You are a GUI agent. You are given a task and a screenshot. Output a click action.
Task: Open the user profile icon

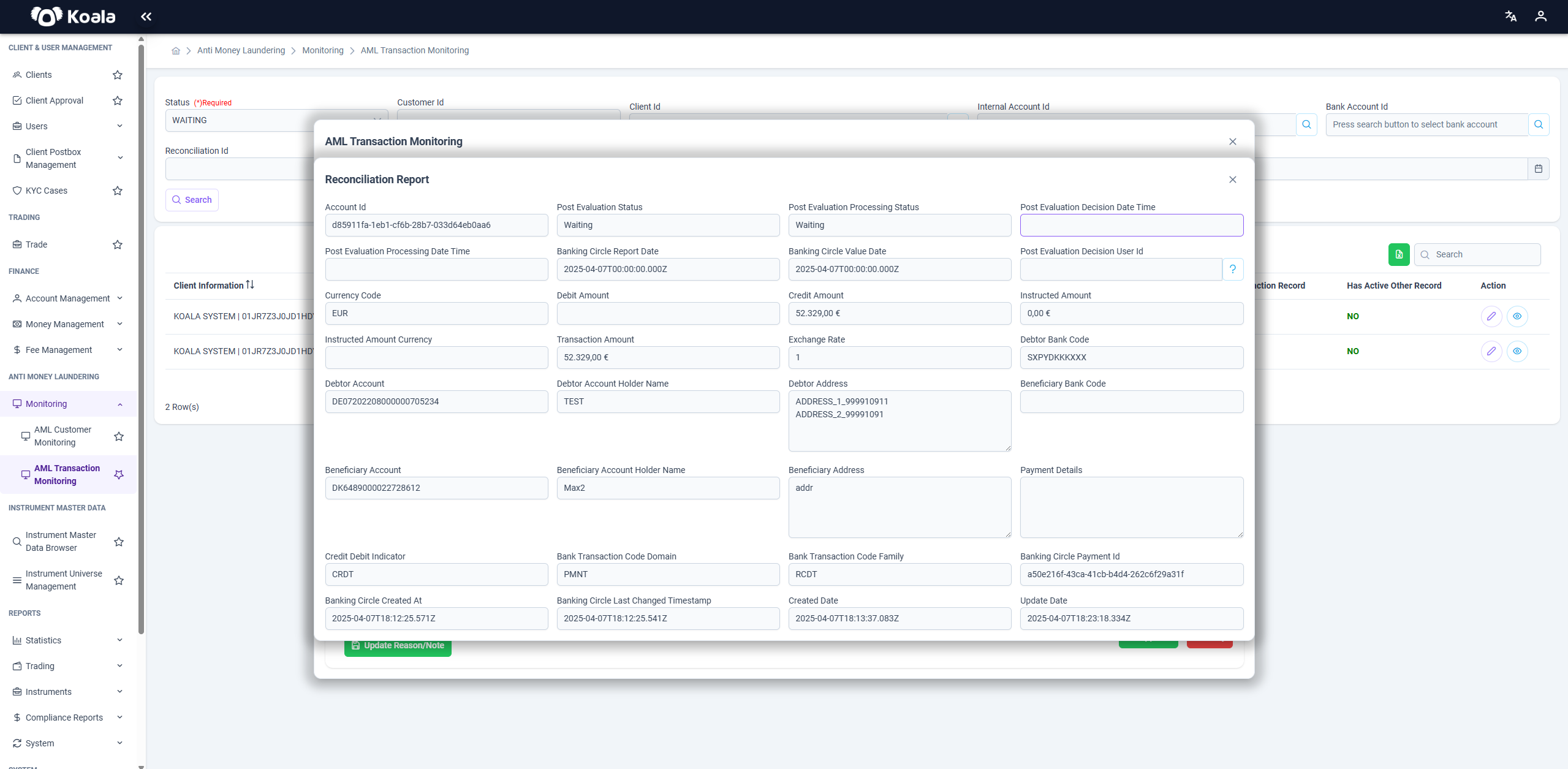coord(1540,17)
